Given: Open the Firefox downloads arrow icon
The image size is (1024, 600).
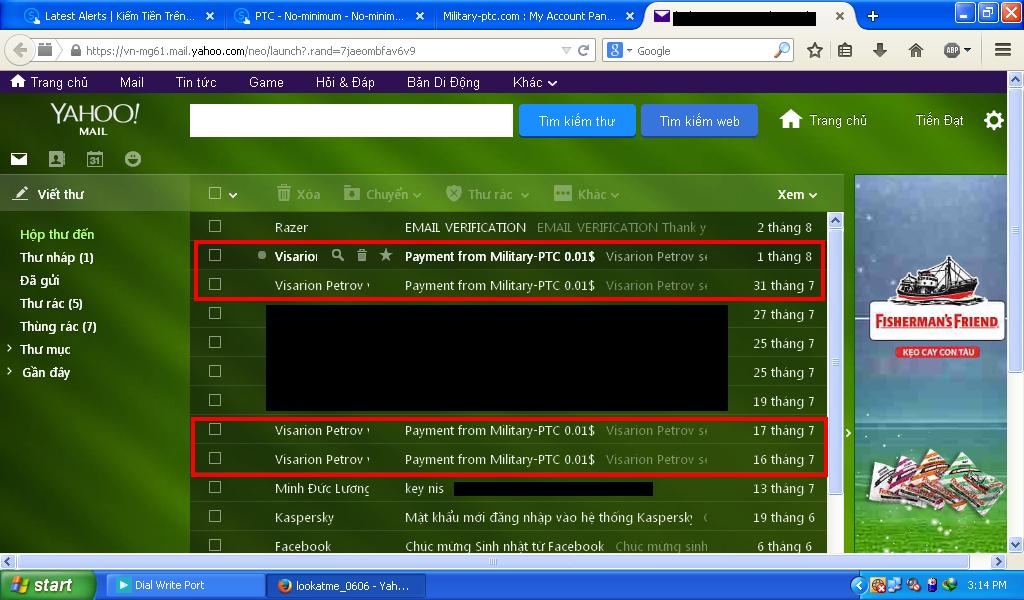Looking at the screenshot, I should click(x=880, y=50).
